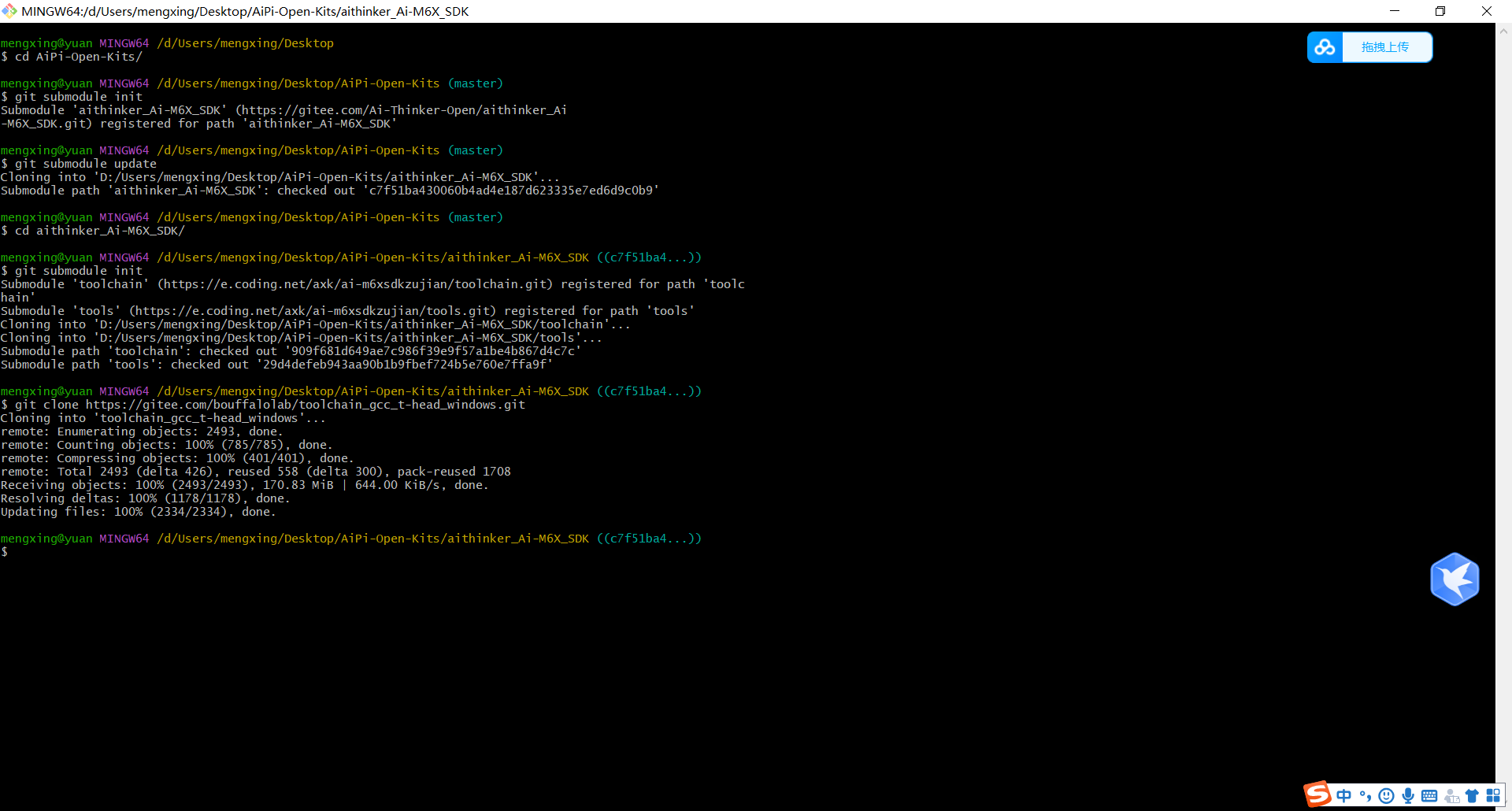Image resolution: width=1512 pixels, height=811 pixels.
Task: Click the 'remote: Compressing objects' line
Action: coord(177,458)
